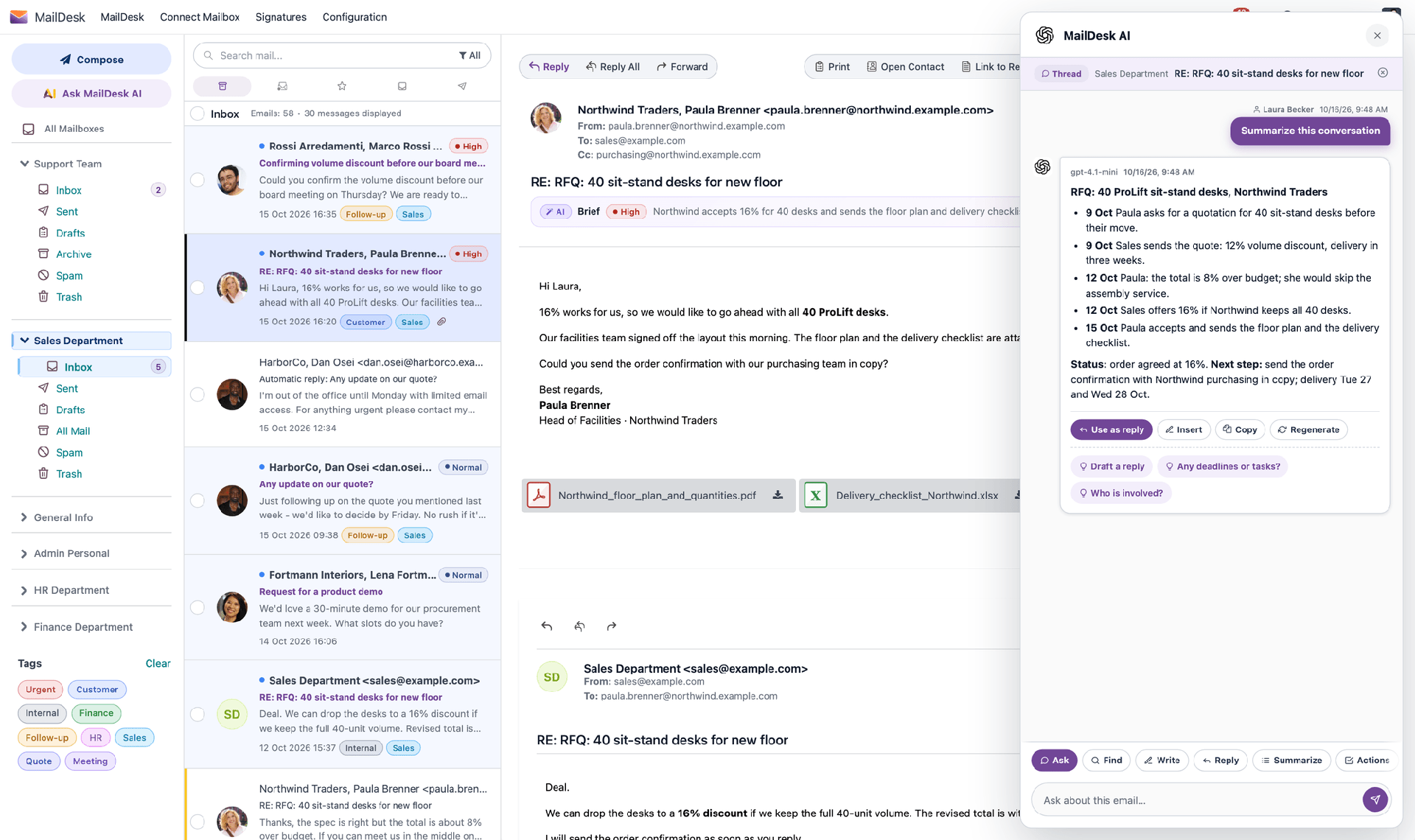Expand the HR Department section

tap(24, 590)
